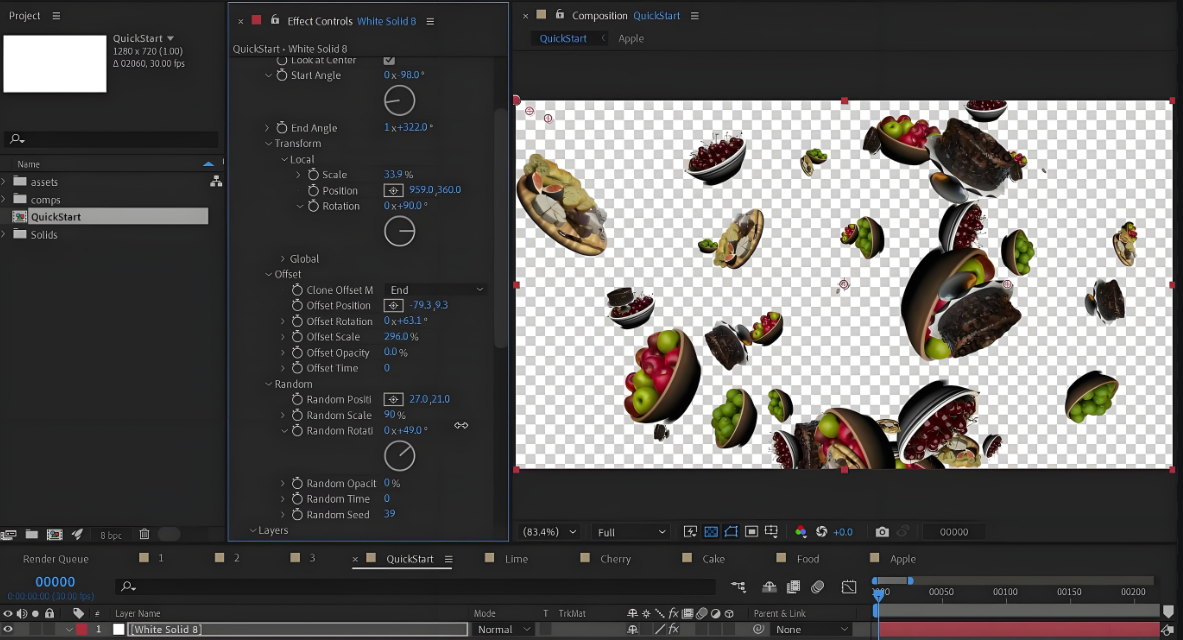Click the Project panel search field

point(112,139)
